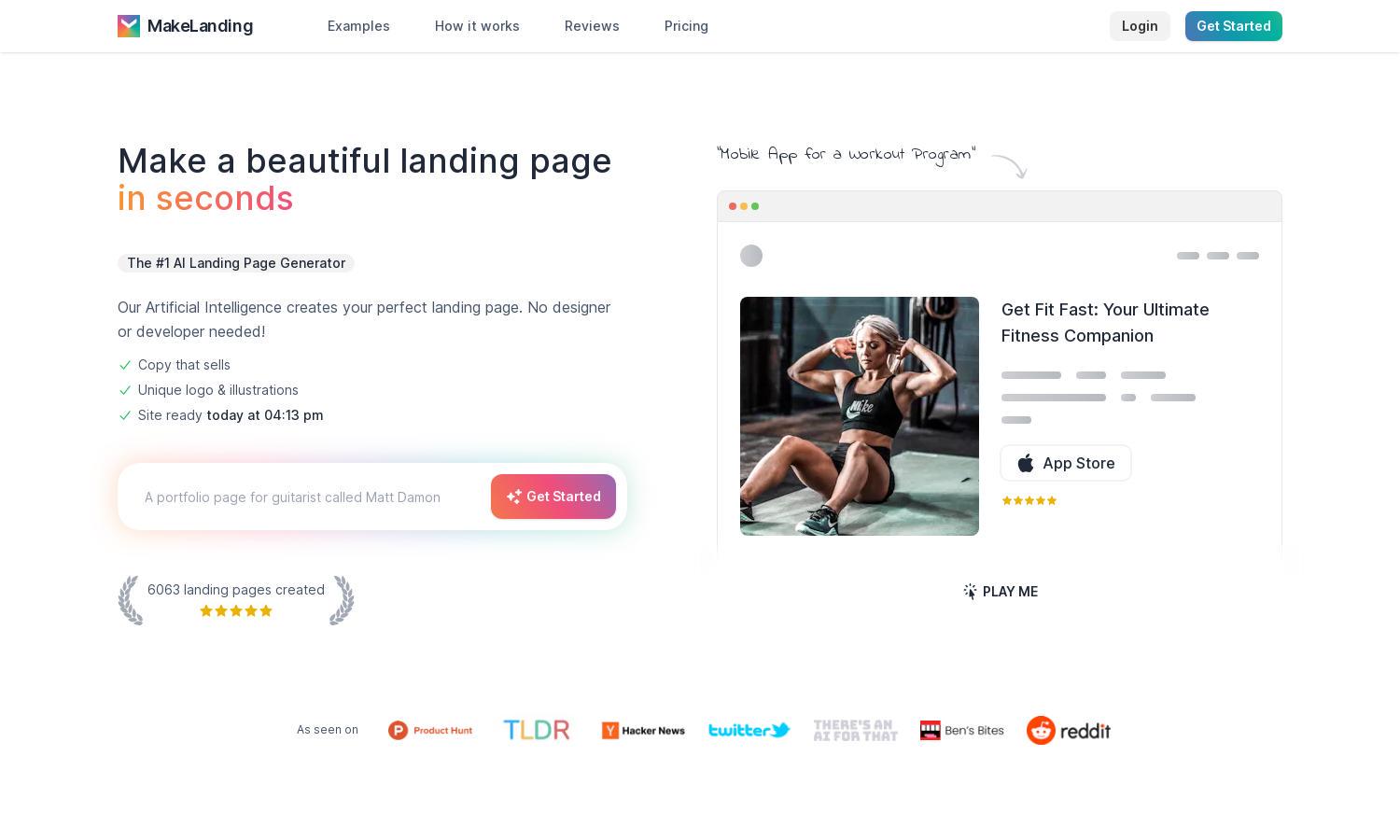Open There's An AI For That logo

click(856, 730)
